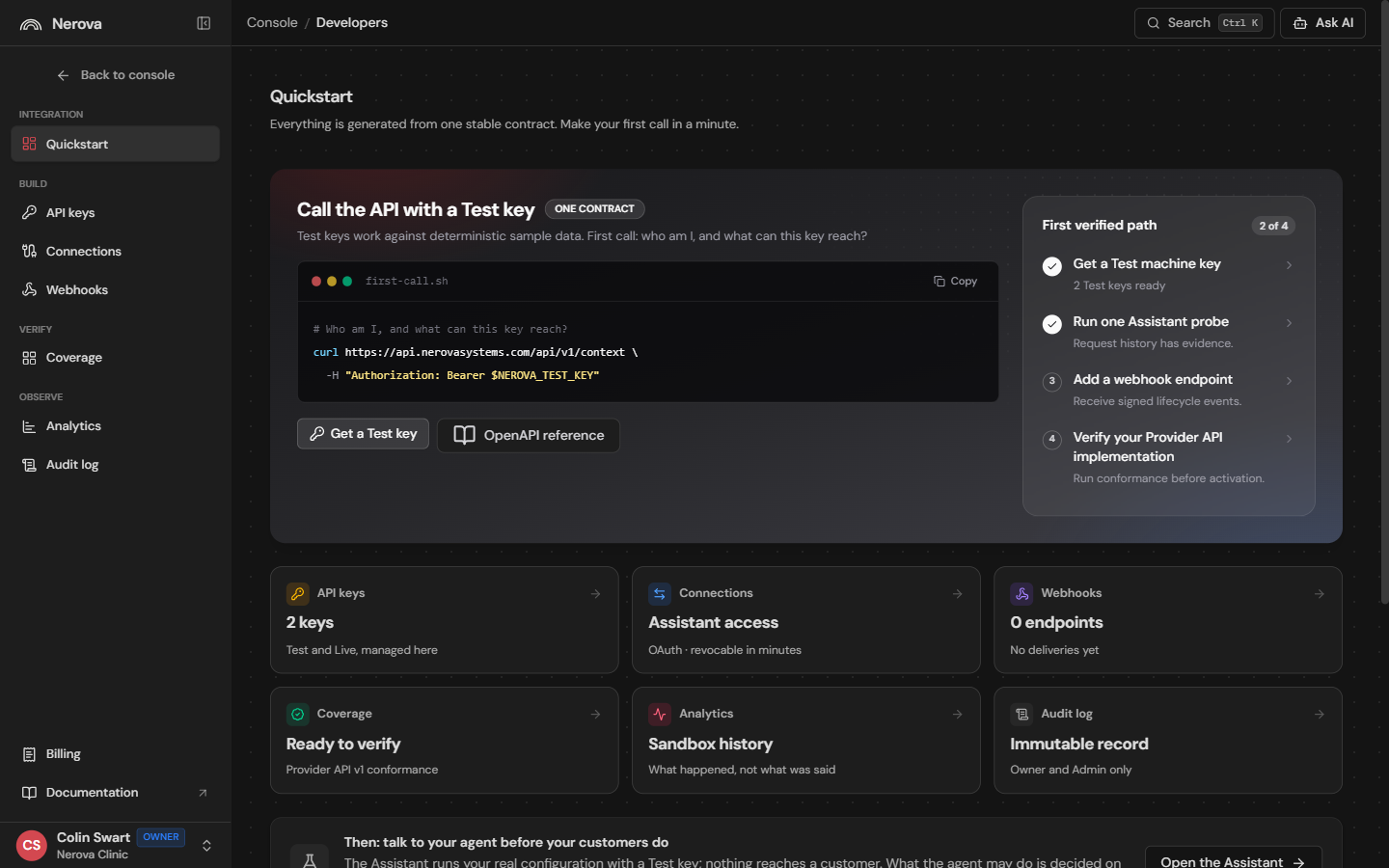
Task: Click the API keys key icon in sidebar
Action: (x=29, y=212)
